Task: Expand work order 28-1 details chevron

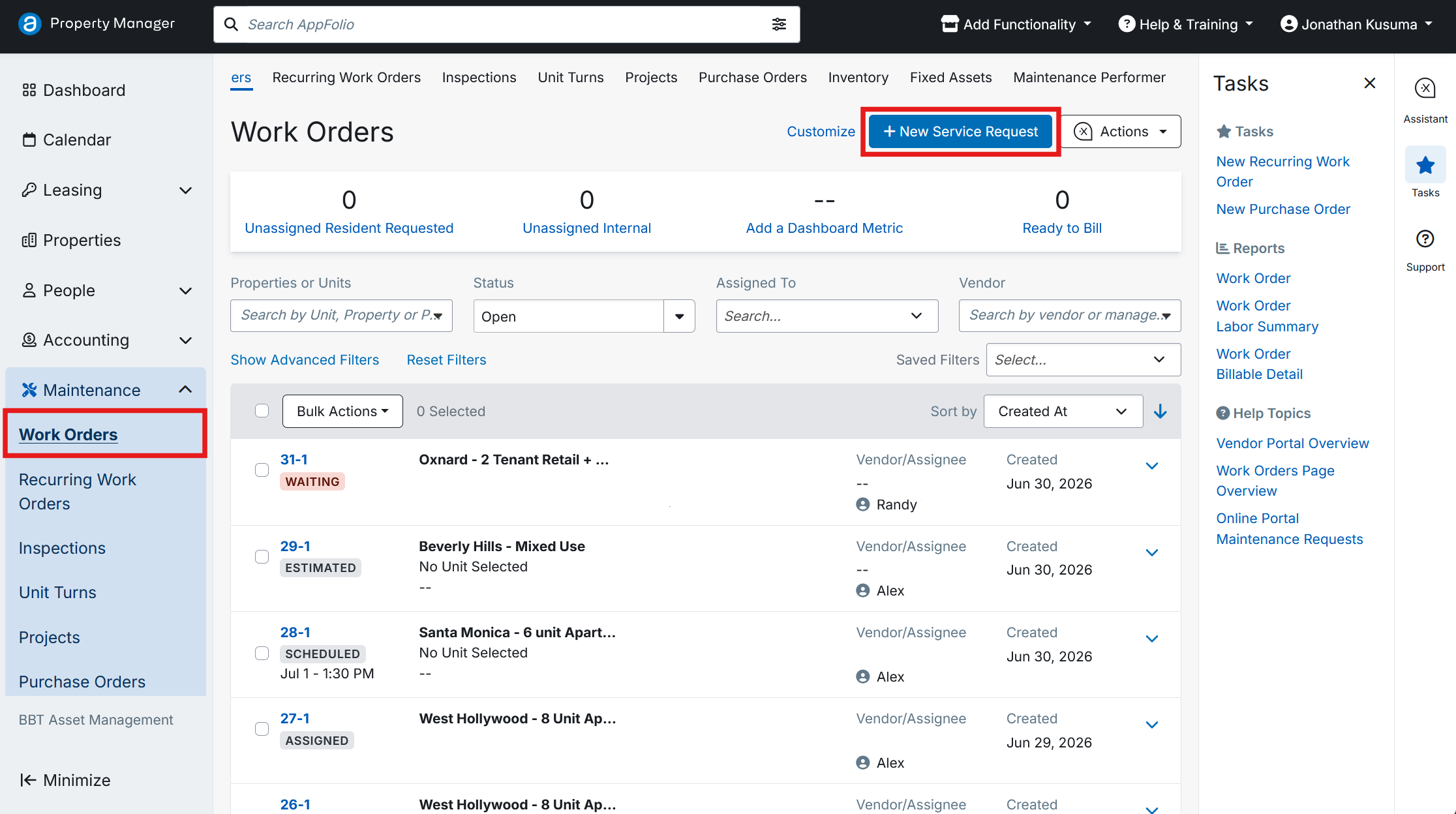Action: [1152, 639]
